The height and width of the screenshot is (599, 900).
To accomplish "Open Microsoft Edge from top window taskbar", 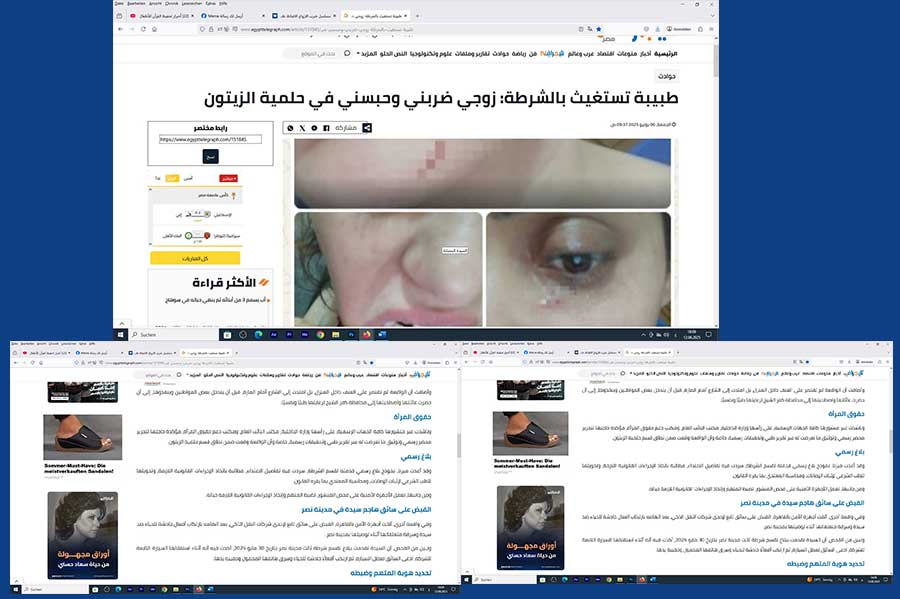I will 258,334.
